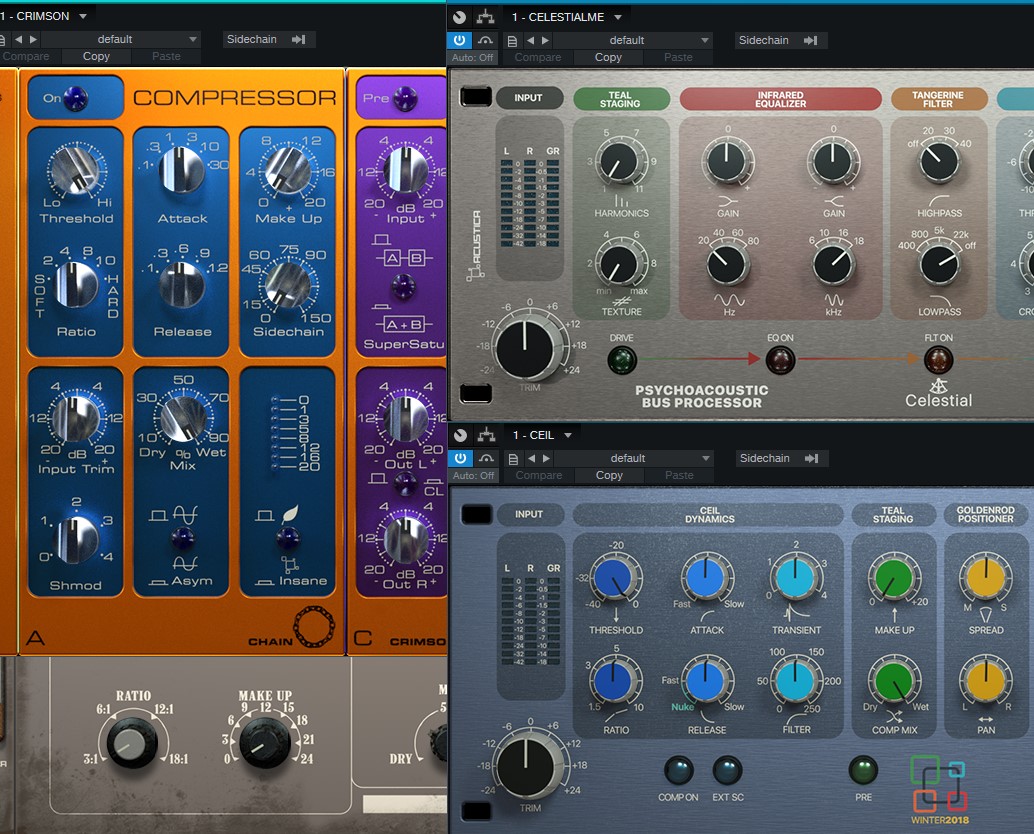
Task: Toggle Celestialme plugin power bypass button
Action: [460, 40]
